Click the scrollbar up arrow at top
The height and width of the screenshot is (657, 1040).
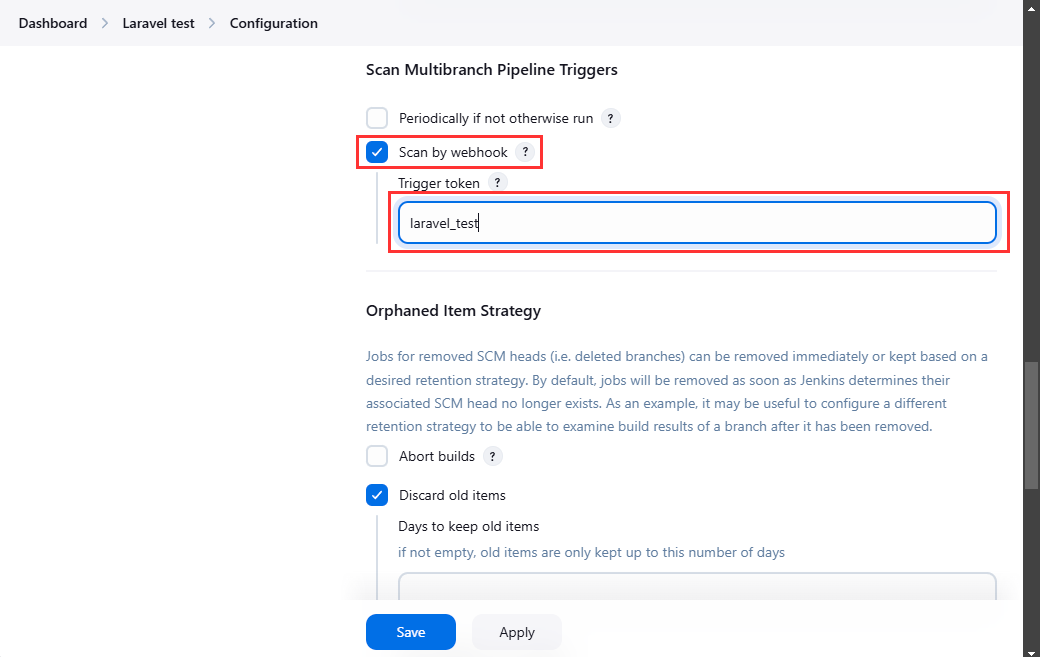[1031, 5]
